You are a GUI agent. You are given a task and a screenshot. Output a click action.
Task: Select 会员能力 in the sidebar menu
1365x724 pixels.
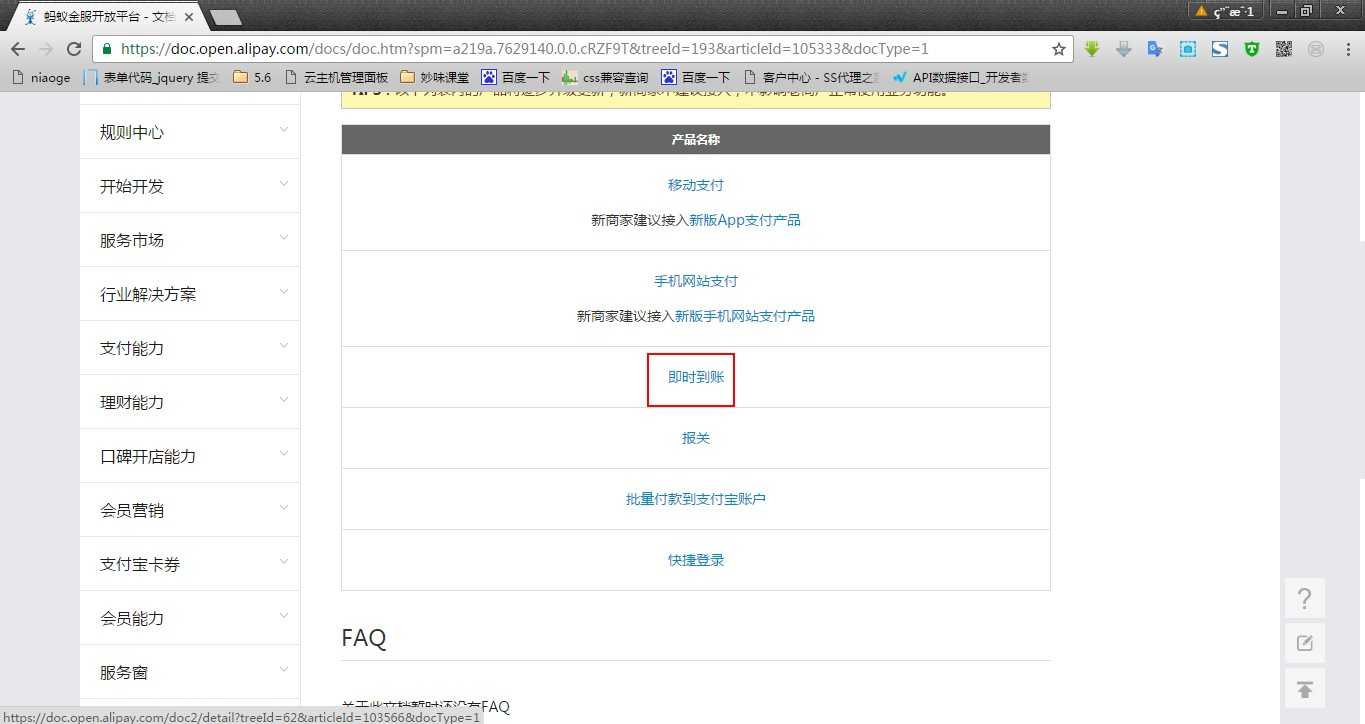tap(190, 618)
